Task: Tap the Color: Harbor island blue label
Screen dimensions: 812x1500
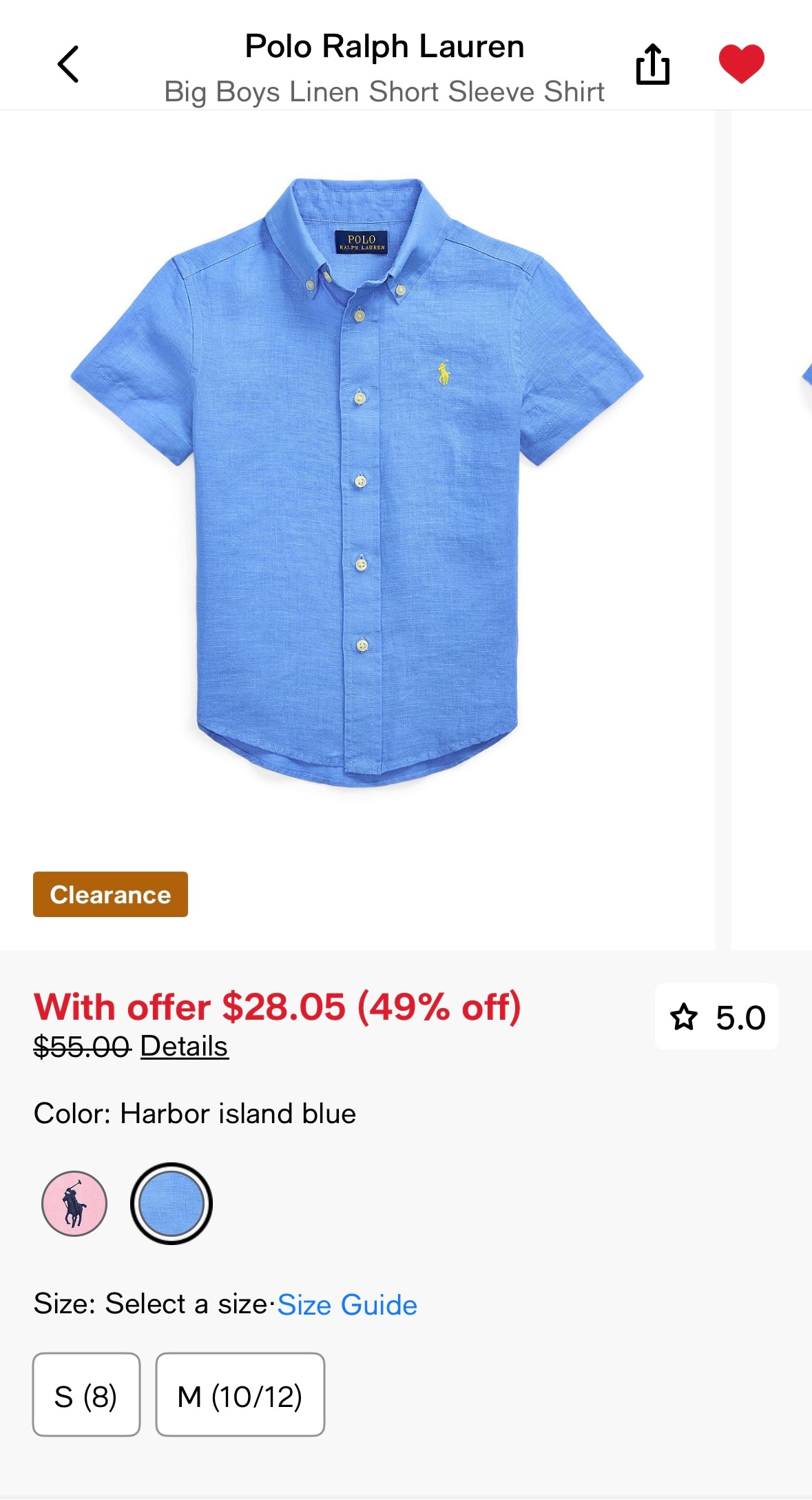Action: [195, 1113]
